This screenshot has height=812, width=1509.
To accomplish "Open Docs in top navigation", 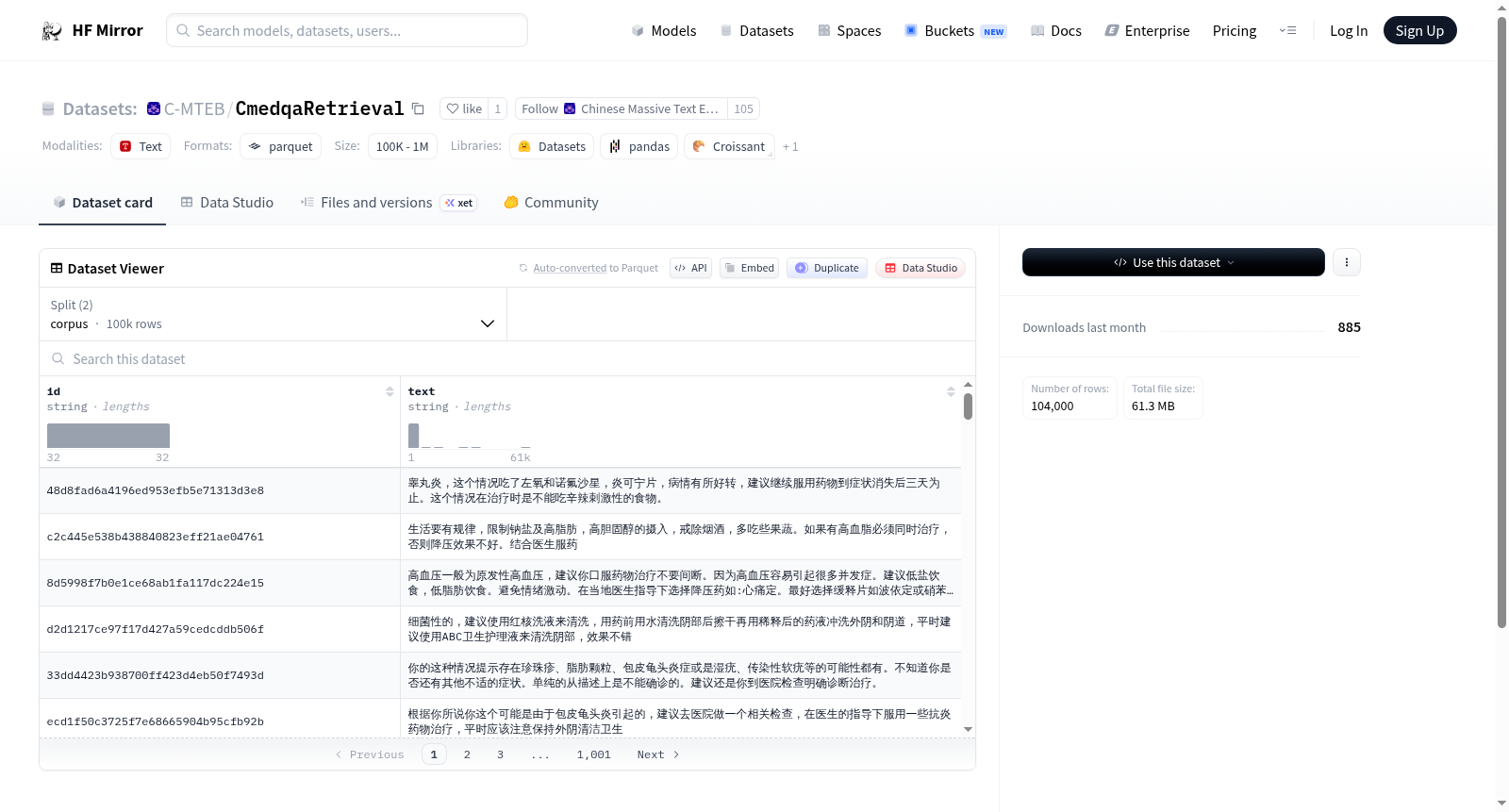I will click(x=1056, y=30).
